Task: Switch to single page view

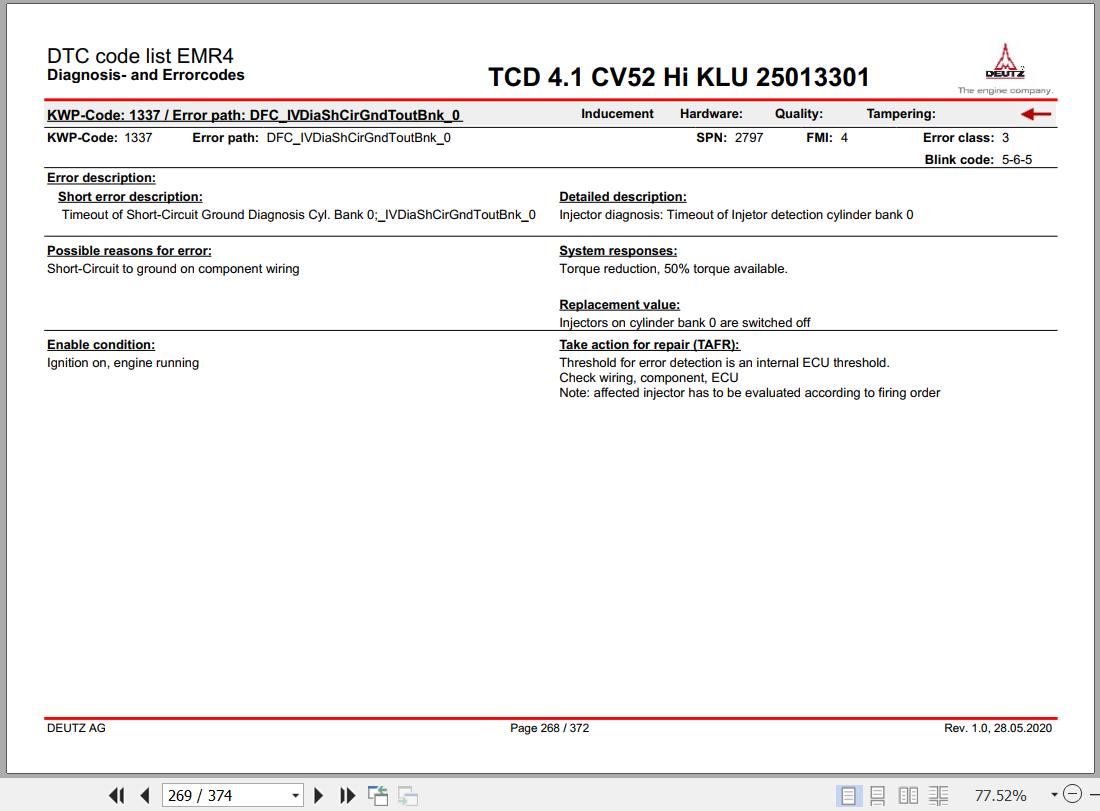Action: 848,796
